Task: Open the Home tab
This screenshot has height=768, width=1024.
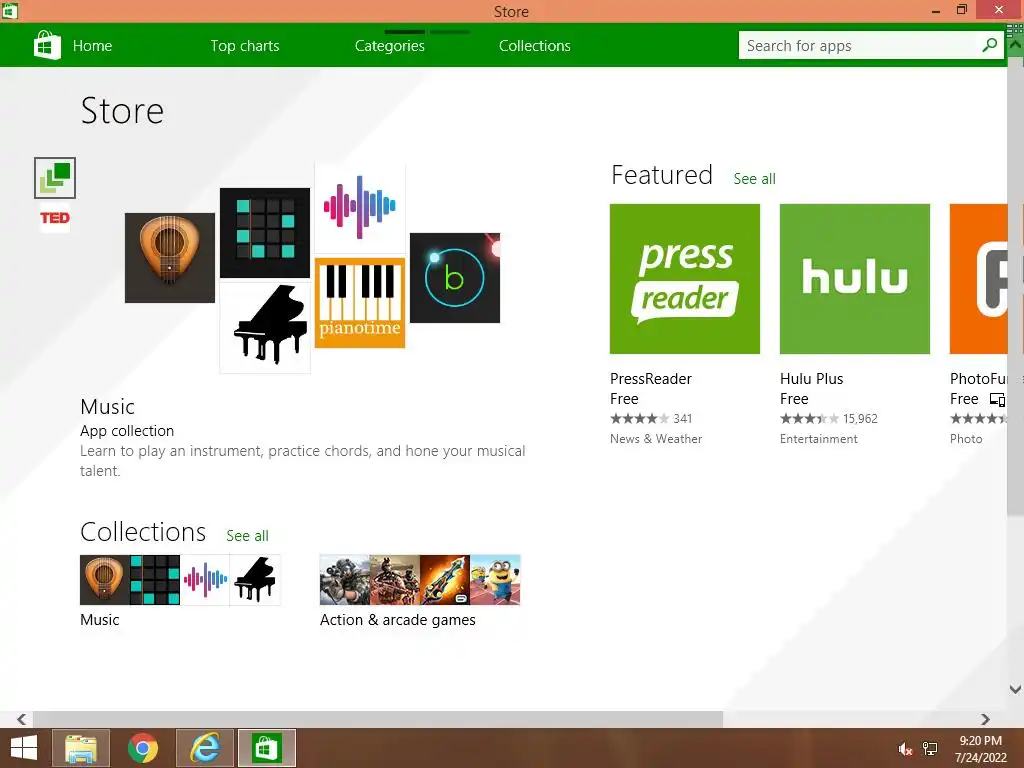Action: pyautogui.click(x=92, y=46)
